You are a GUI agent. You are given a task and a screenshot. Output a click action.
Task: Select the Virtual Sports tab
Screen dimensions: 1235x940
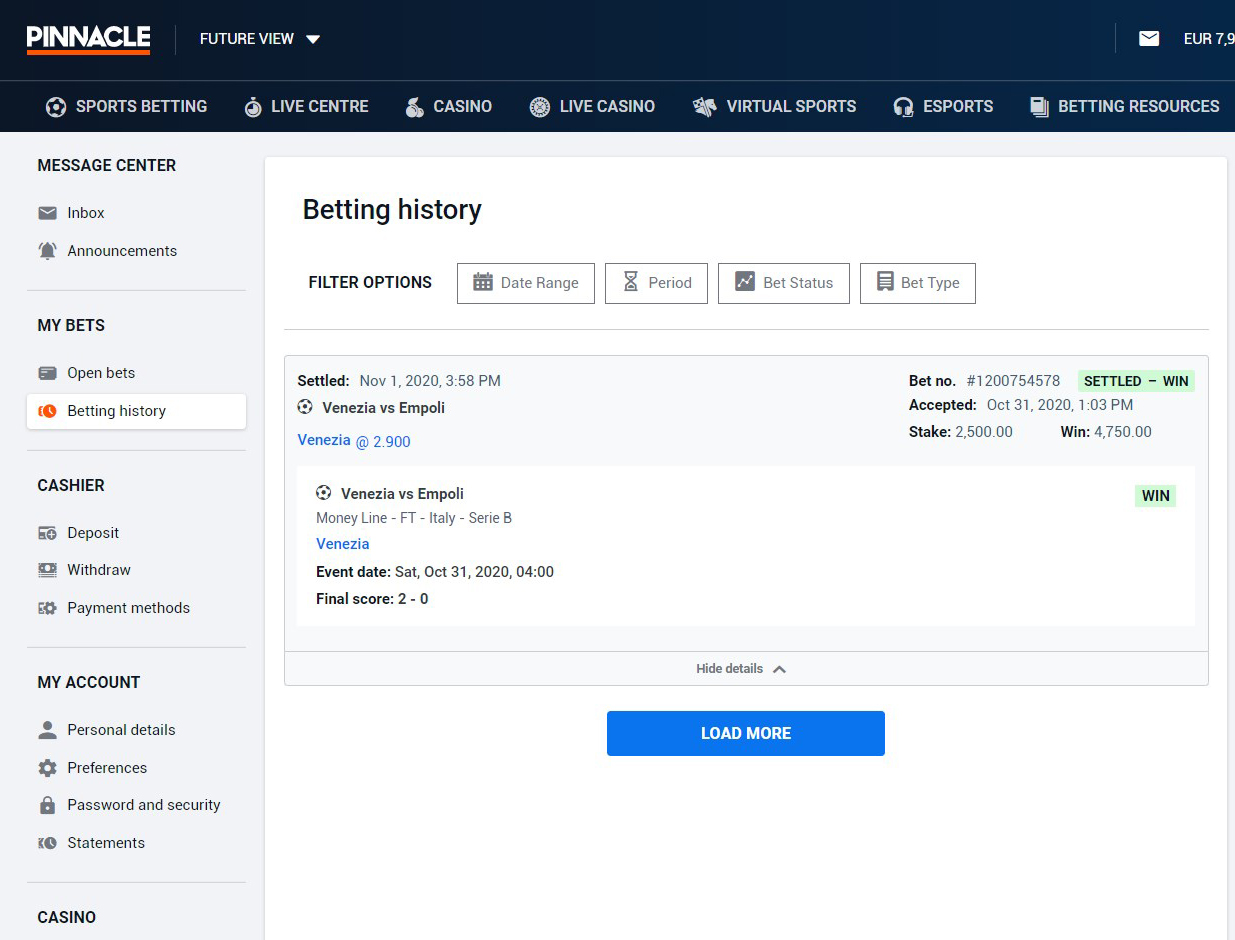pyautogui.click(x=774, y=106)
